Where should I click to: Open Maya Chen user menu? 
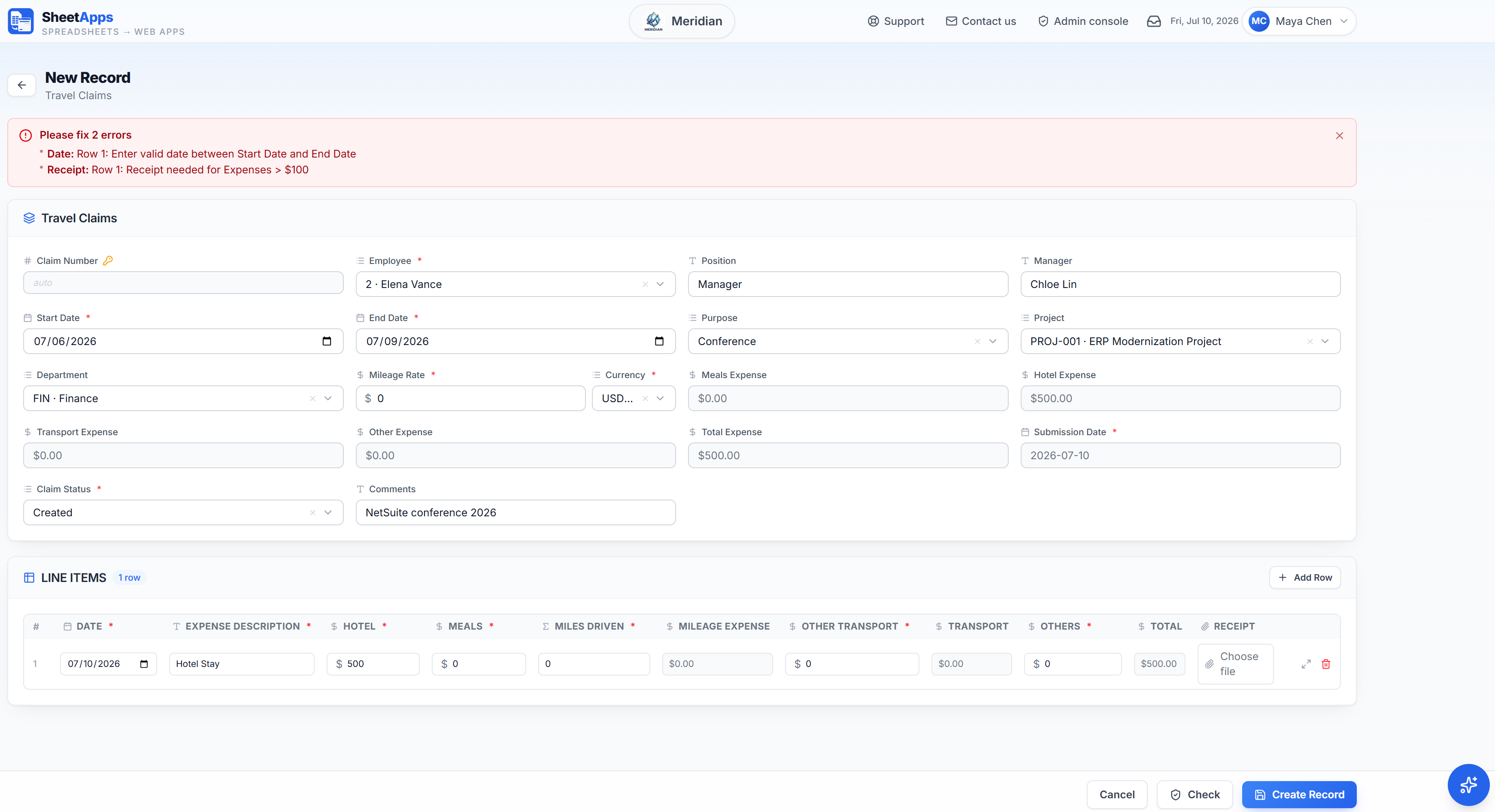[1299, 21]
